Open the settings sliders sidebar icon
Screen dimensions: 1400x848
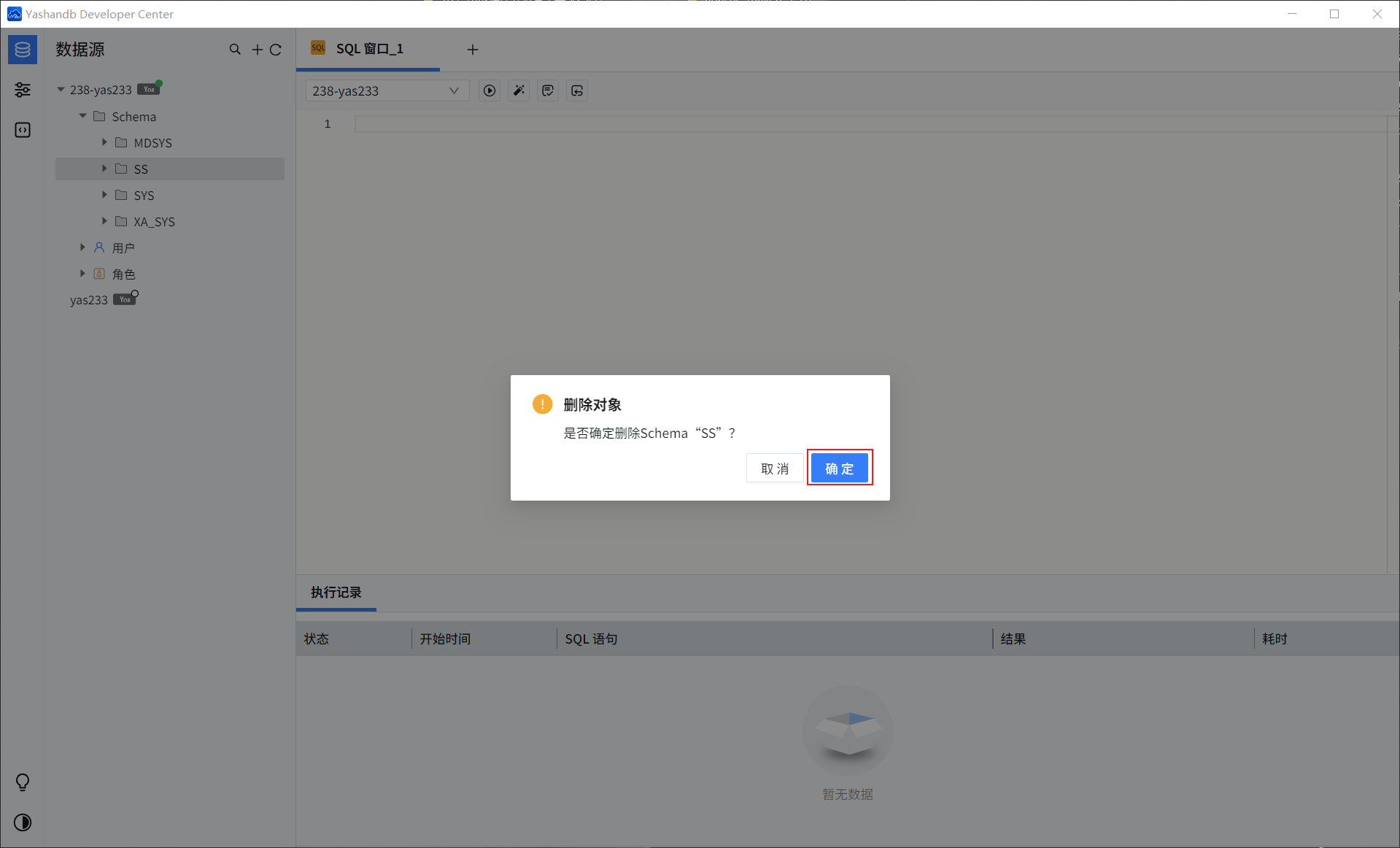tap(23, 90)
